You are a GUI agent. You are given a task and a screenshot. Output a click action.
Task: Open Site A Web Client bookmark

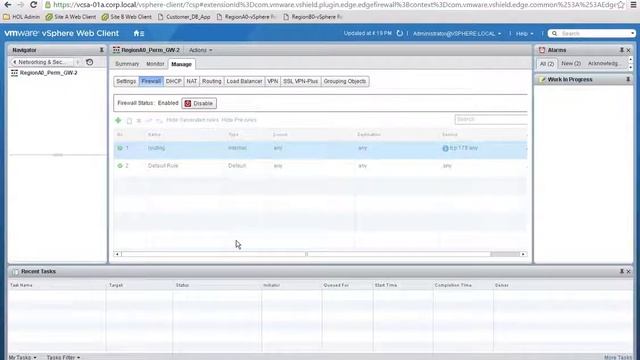pos(71,17)
